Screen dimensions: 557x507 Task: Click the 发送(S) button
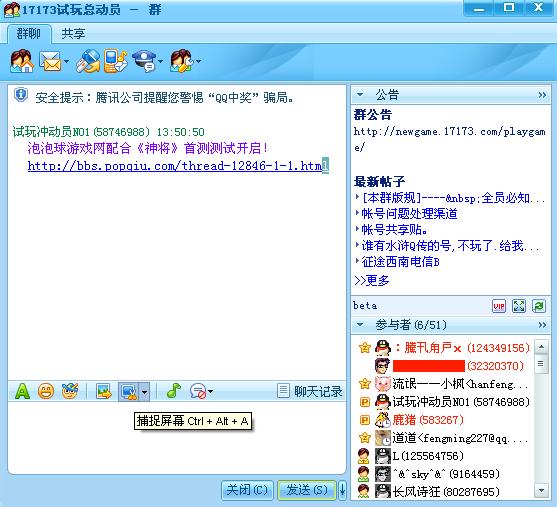coord(307,490)
